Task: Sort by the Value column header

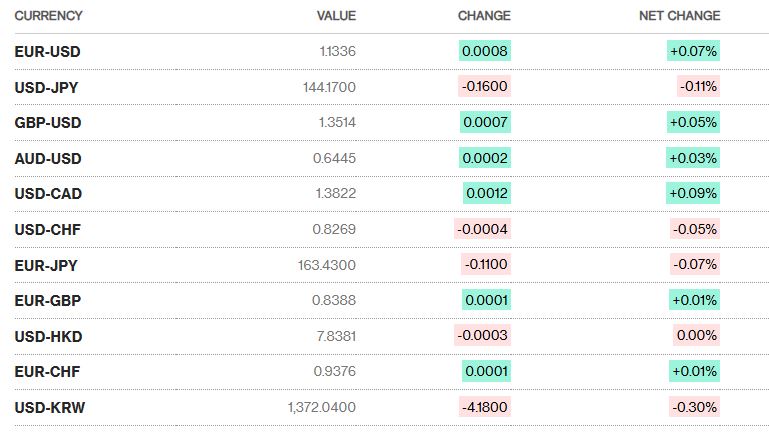Action: [x=336, y=16]
